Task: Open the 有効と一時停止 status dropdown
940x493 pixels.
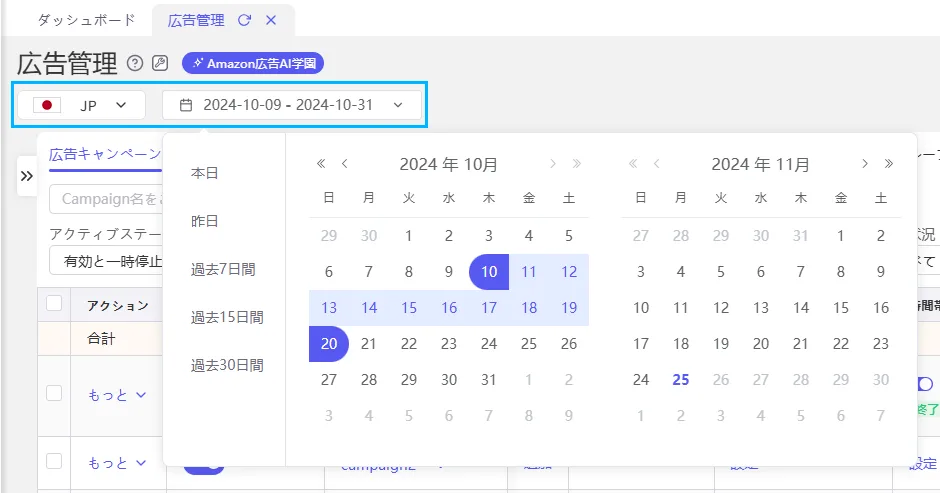Action: [106, 261]
